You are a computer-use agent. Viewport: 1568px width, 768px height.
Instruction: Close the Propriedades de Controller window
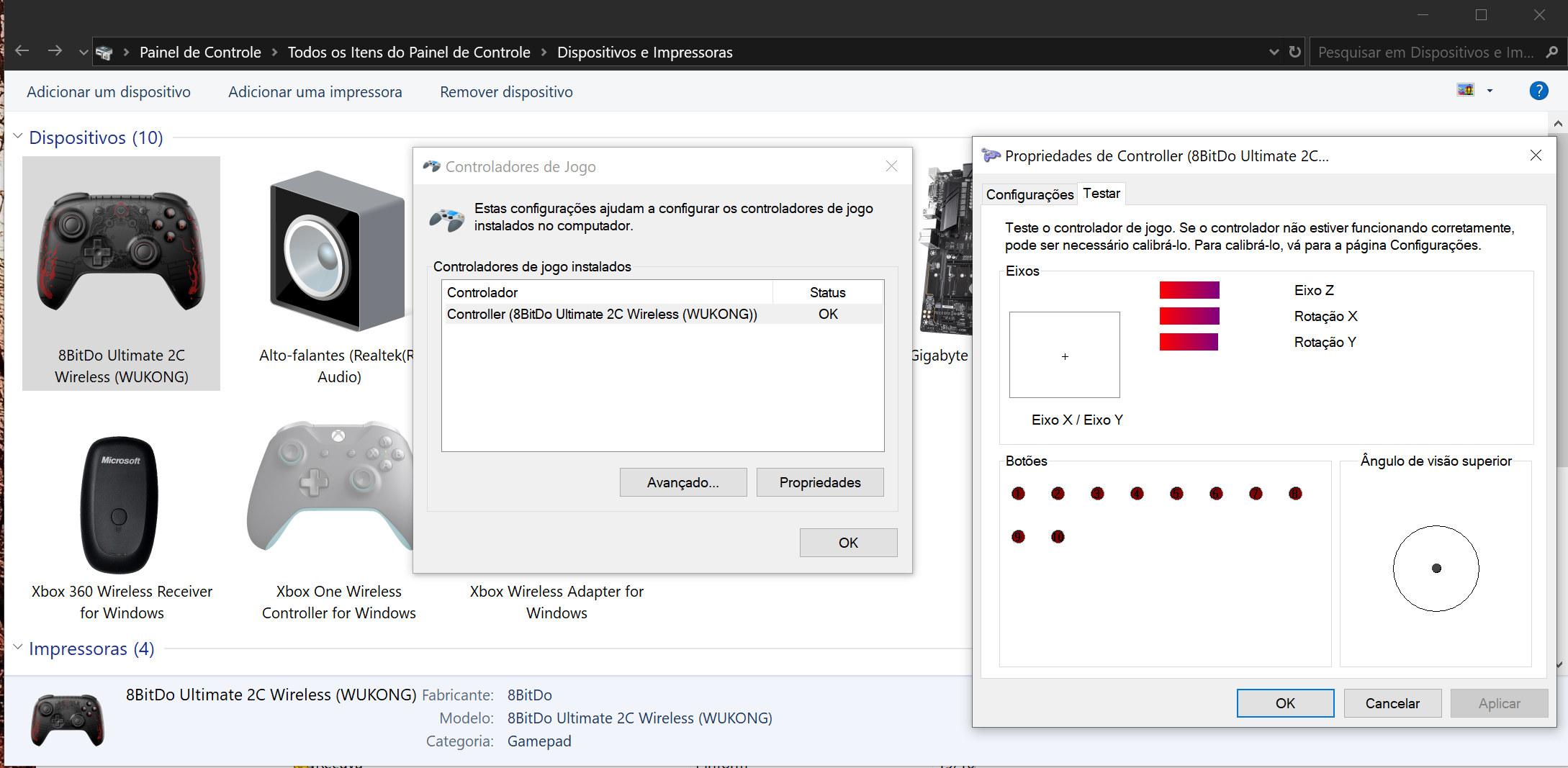tap(1536, 155)
